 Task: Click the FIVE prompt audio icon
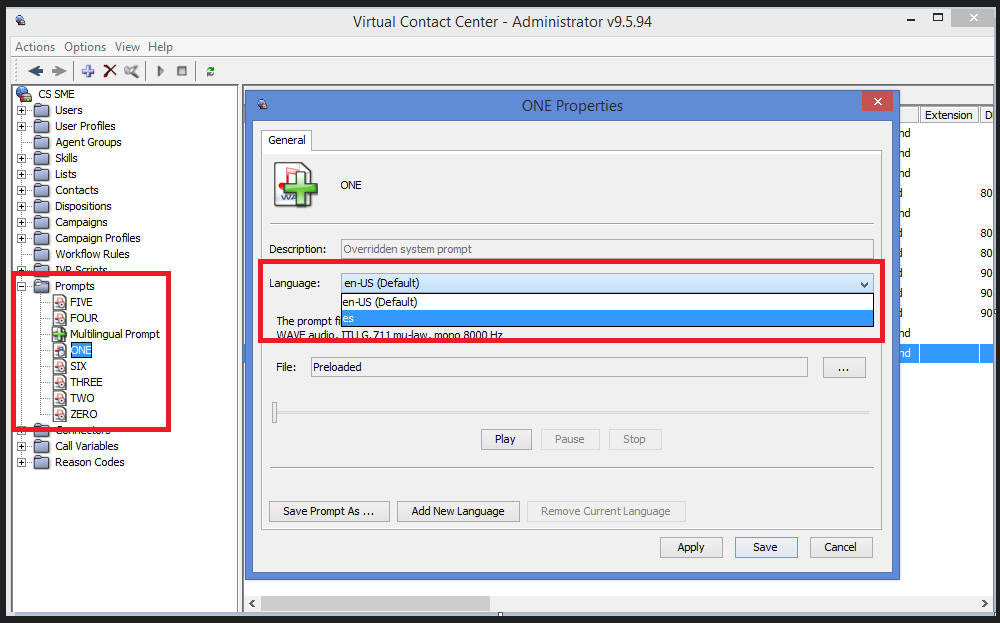(x=59, y=302)
